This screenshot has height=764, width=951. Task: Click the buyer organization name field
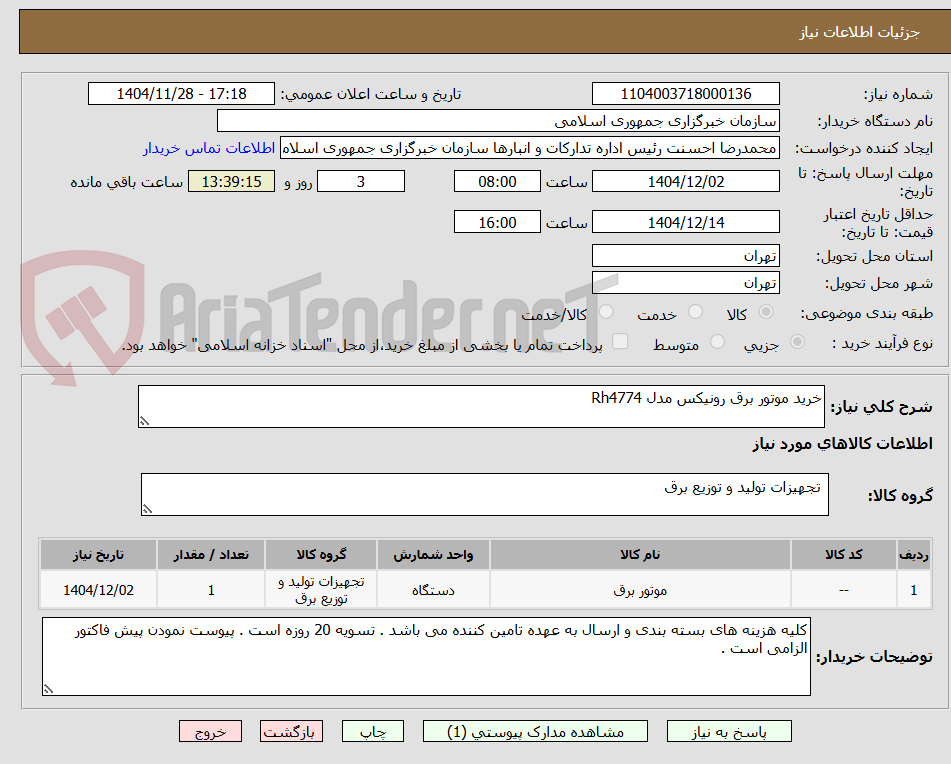[498, 121]
